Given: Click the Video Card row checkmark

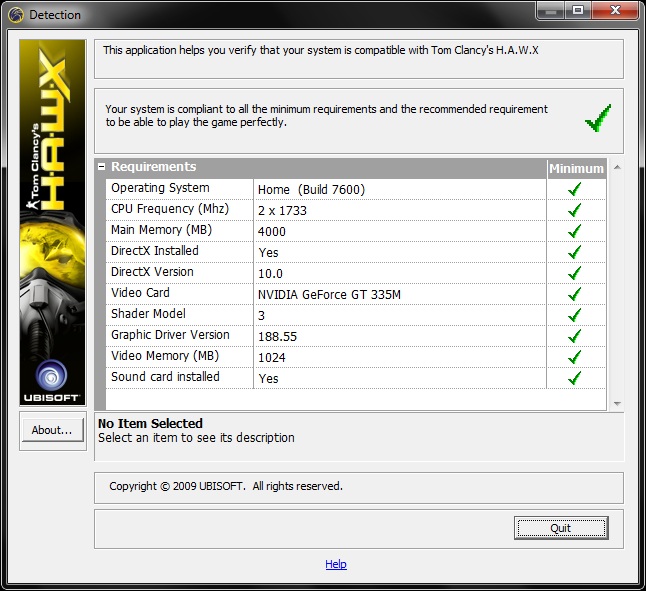Looking at the screenshot, I should click(574, 294).
